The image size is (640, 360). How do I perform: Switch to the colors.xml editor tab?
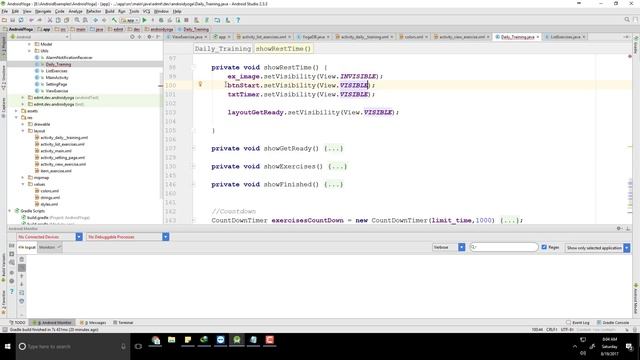coord(413,37)
